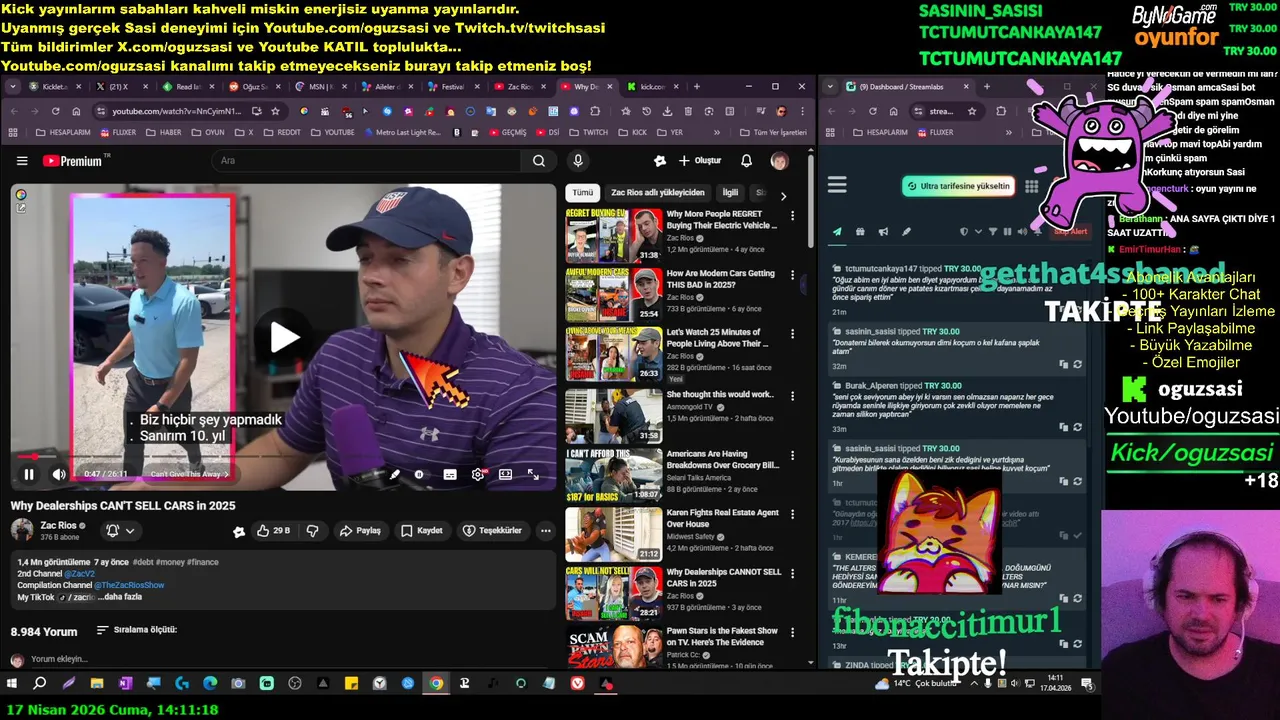Viewport: 1280px width, 720px height.
Task: Open video player settings gear
Action: click(478, 475)
